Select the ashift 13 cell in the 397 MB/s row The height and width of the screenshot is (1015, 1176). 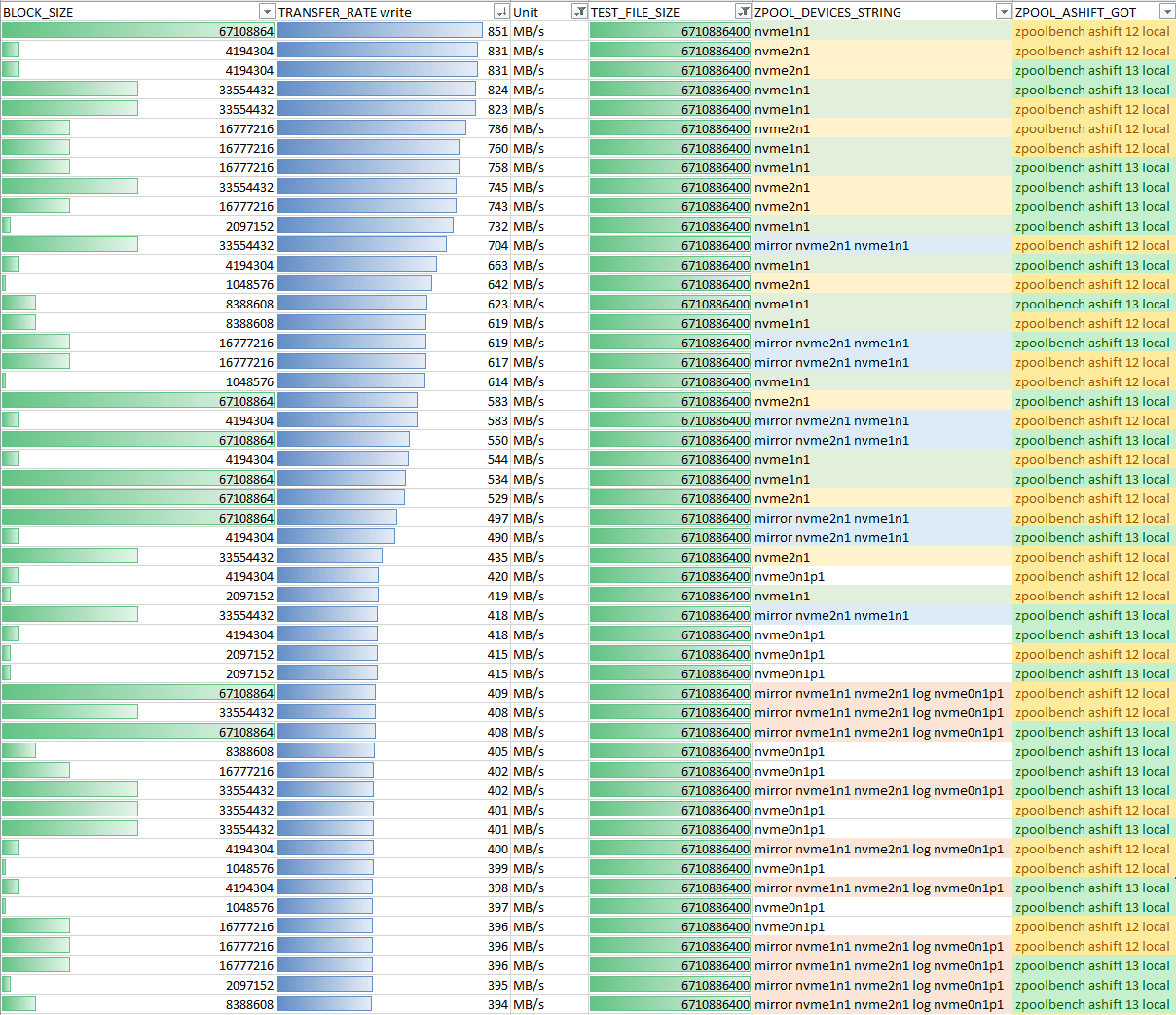pos(1094,907)
